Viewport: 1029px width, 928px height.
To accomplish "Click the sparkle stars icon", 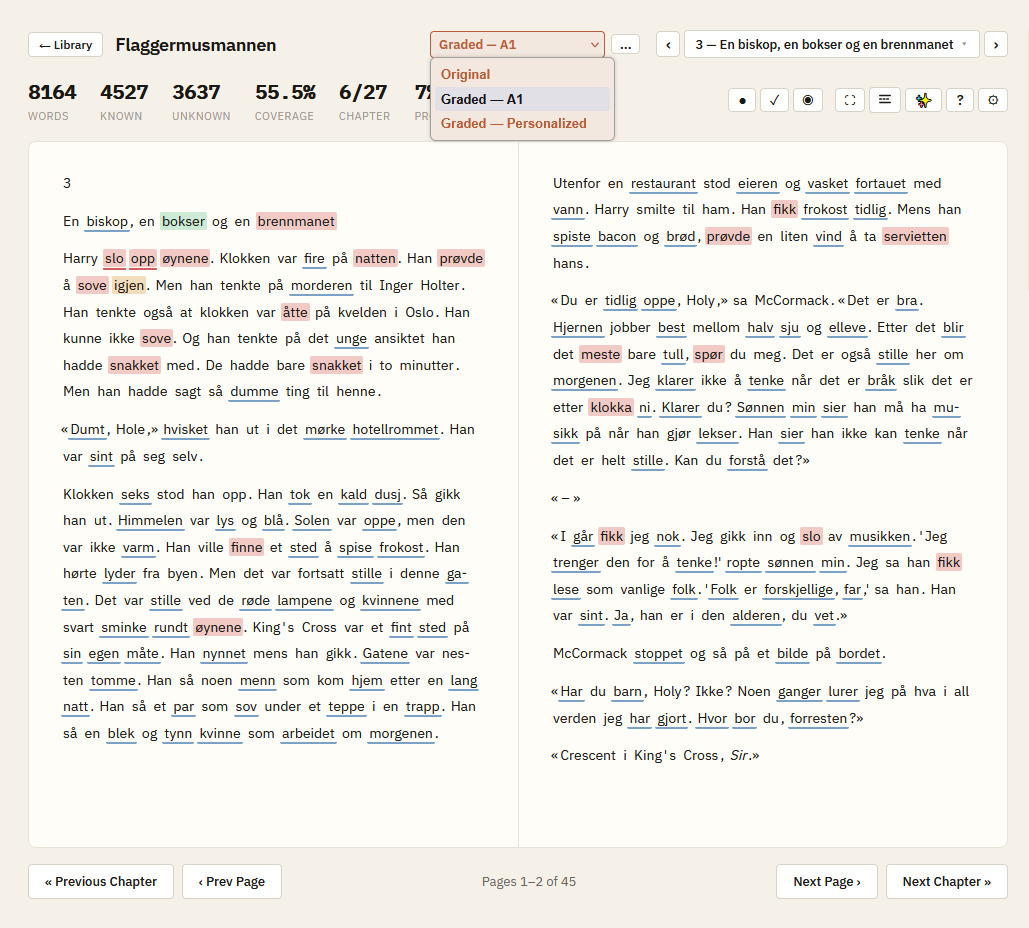I will pos(923,100).
